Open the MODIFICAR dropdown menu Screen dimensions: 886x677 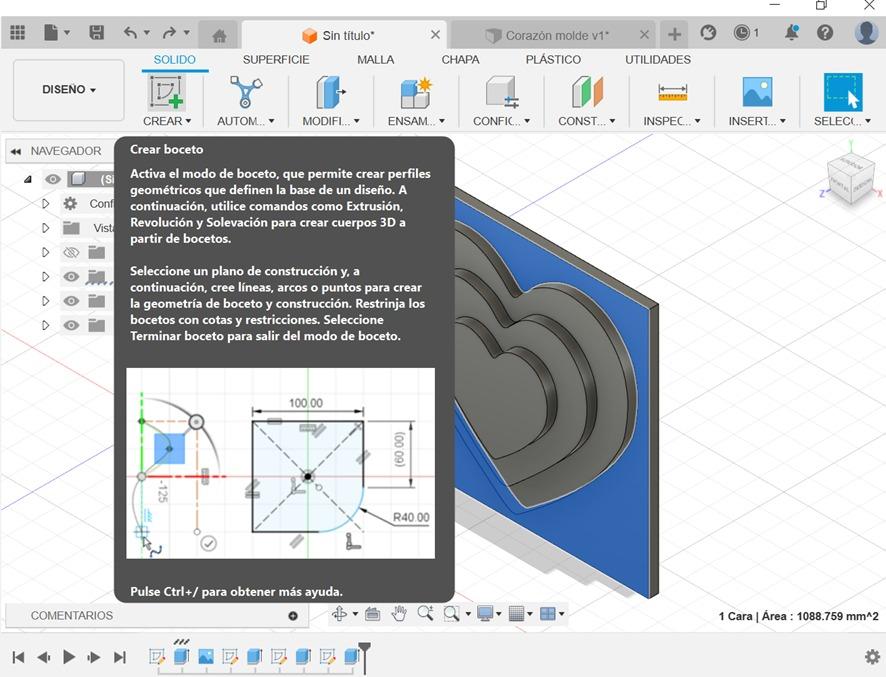coord(332,121)
